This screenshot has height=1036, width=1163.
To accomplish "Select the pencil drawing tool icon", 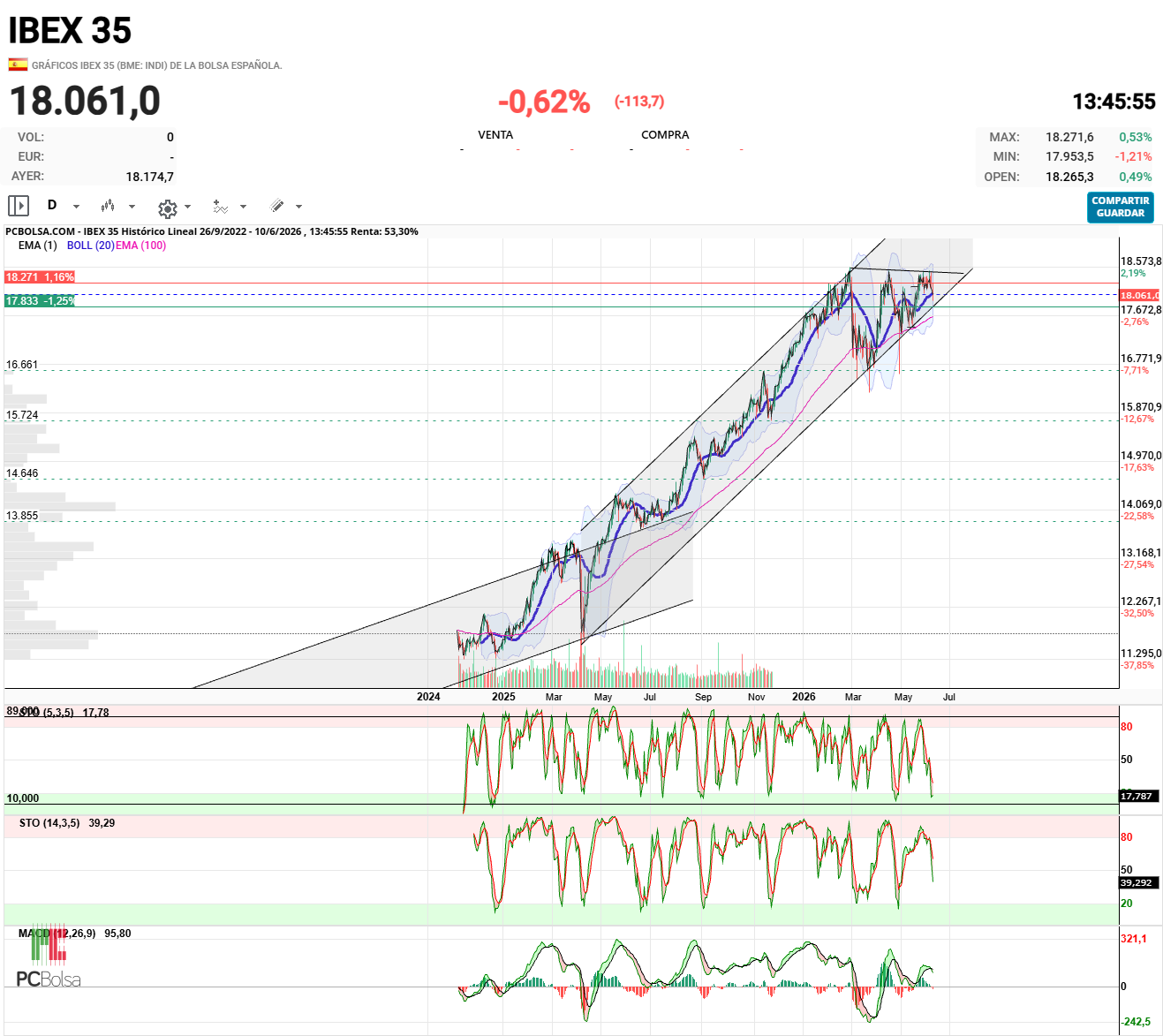I will click(277, 206).
